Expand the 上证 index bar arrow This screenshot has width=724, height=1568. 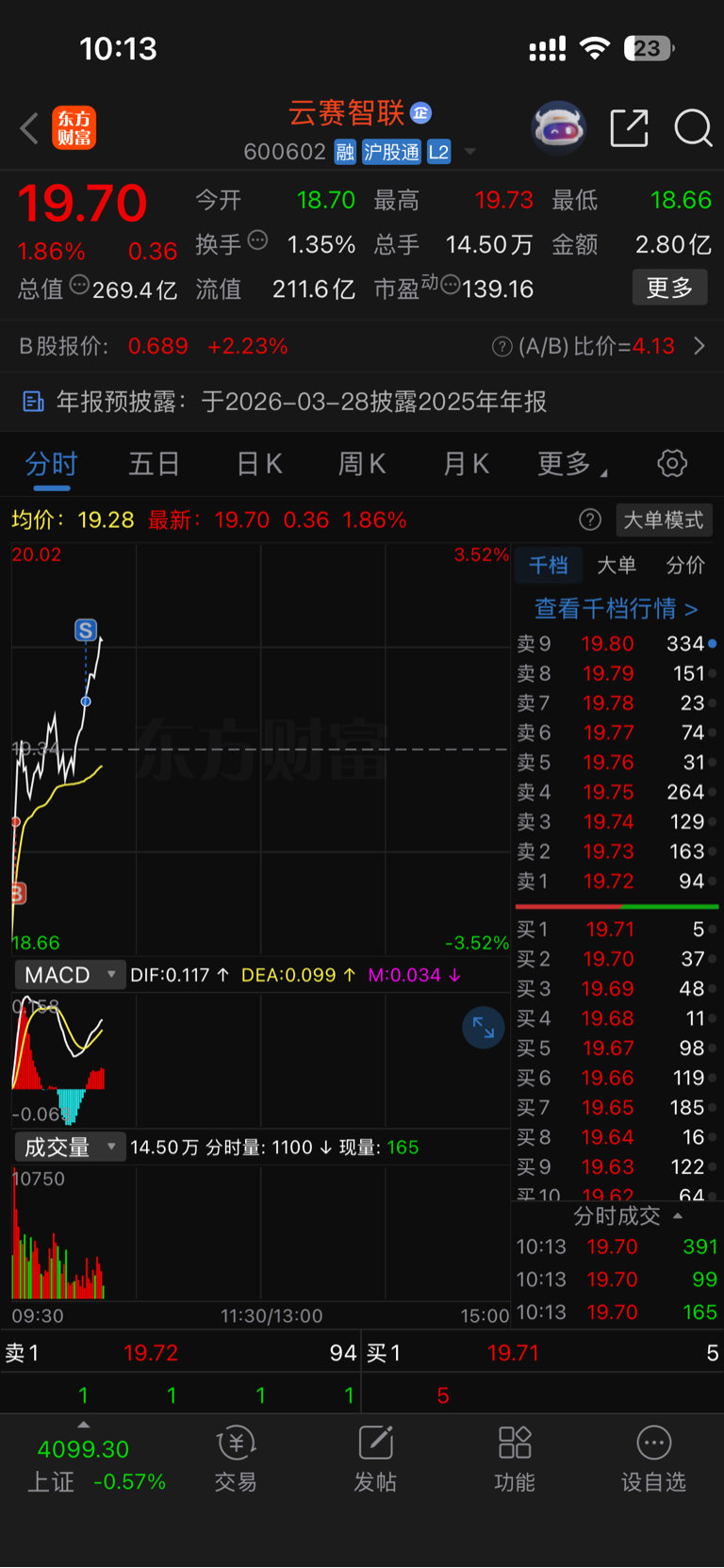(83, 1425)
